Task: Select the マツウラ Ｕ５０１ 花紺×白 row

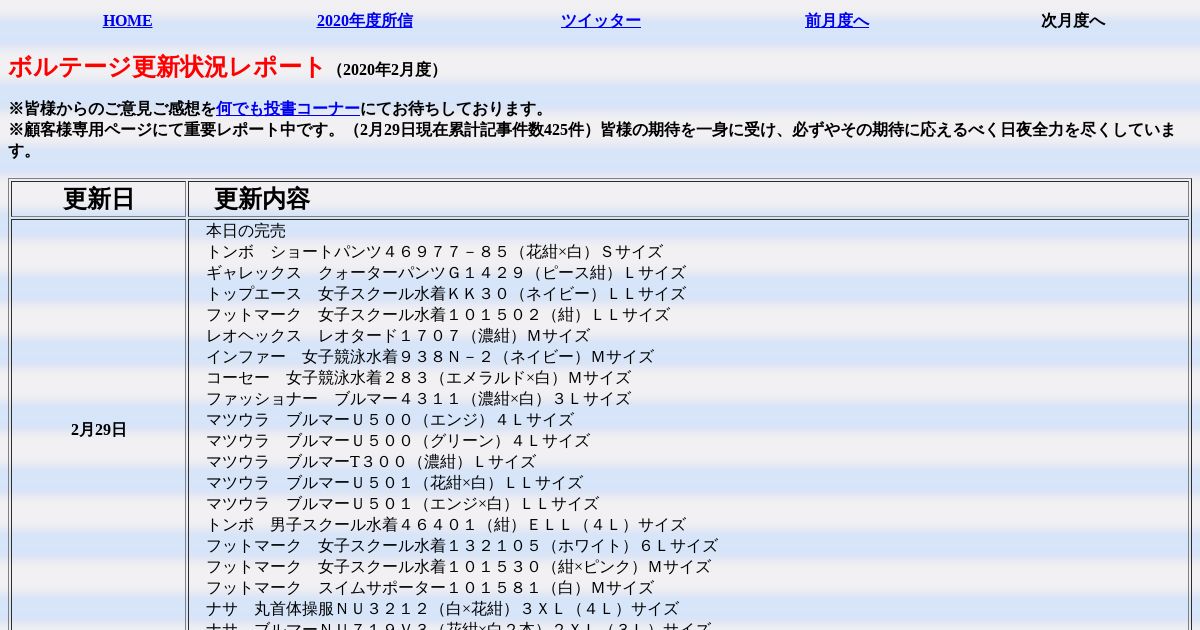Action: (394, 483)
